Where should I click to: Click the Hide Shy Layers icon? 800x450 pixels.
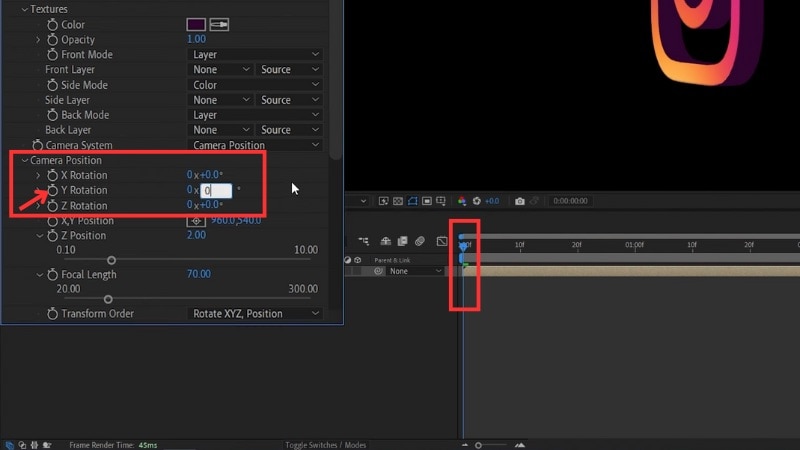coord(385,241)
